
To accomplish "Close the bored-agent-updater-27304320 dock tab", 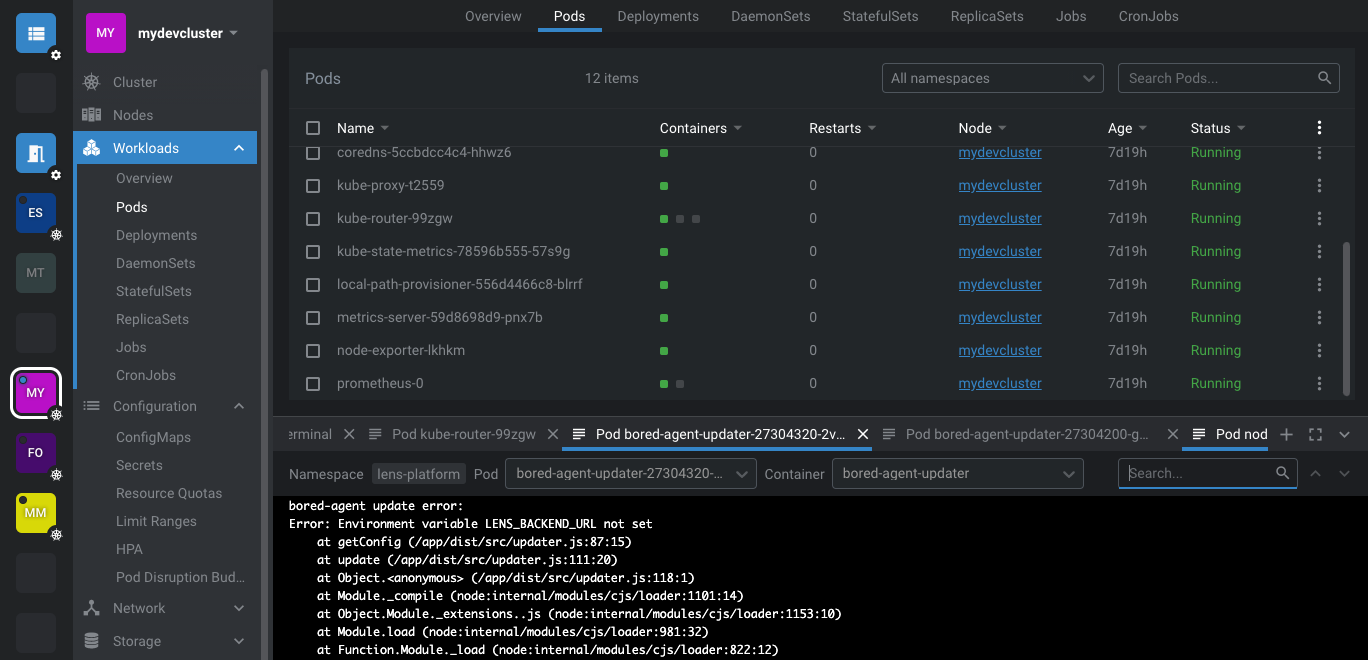I will coord(863,434).
